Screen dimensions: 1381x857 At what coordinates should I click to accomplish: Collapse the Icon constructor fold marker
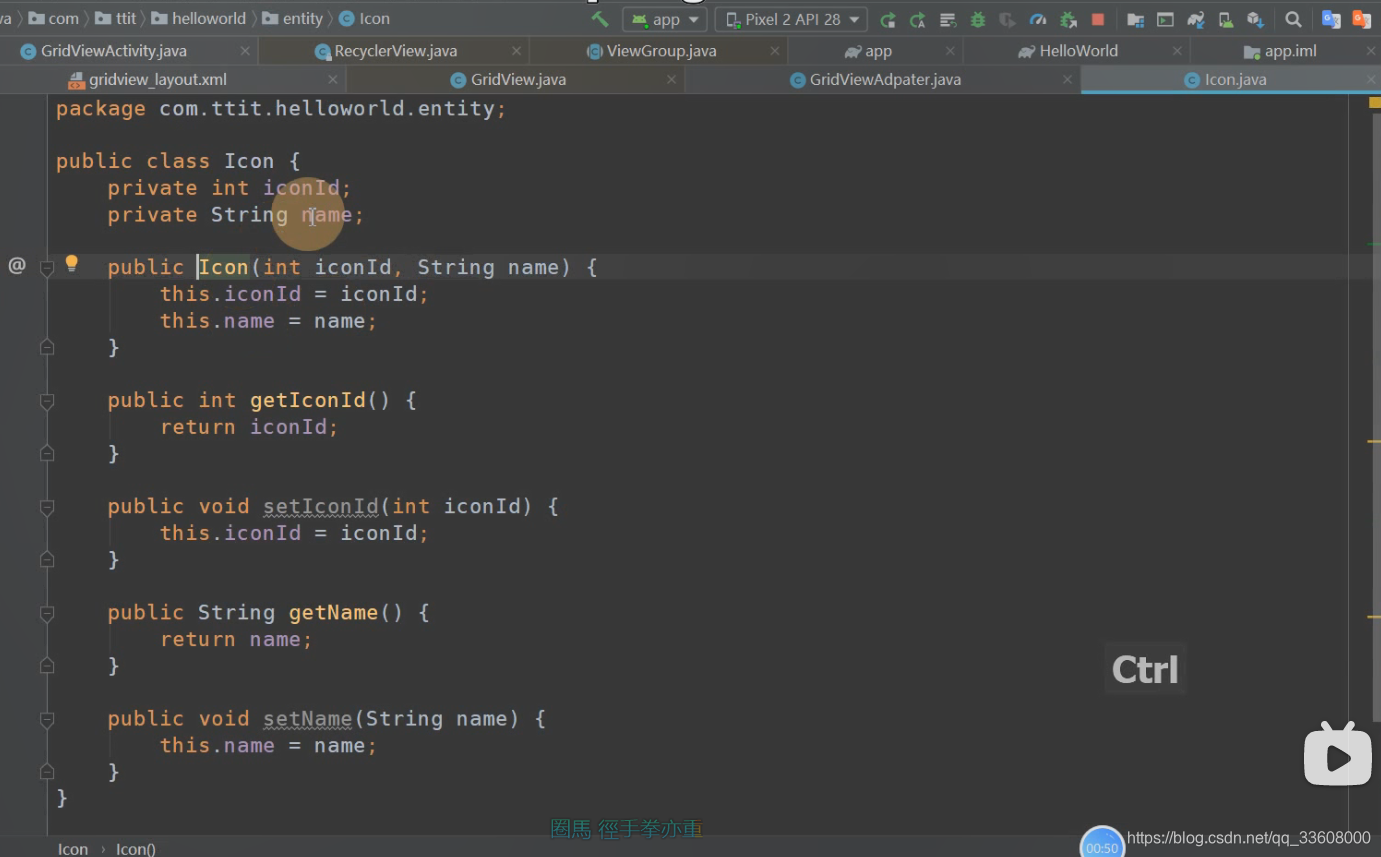click(x=47, y=268)
